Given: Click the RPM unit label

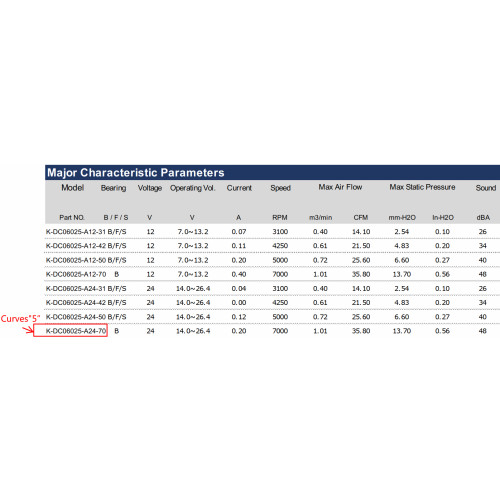Looking at the screenshot, I should pyautogui.click(x=280, y=217).
